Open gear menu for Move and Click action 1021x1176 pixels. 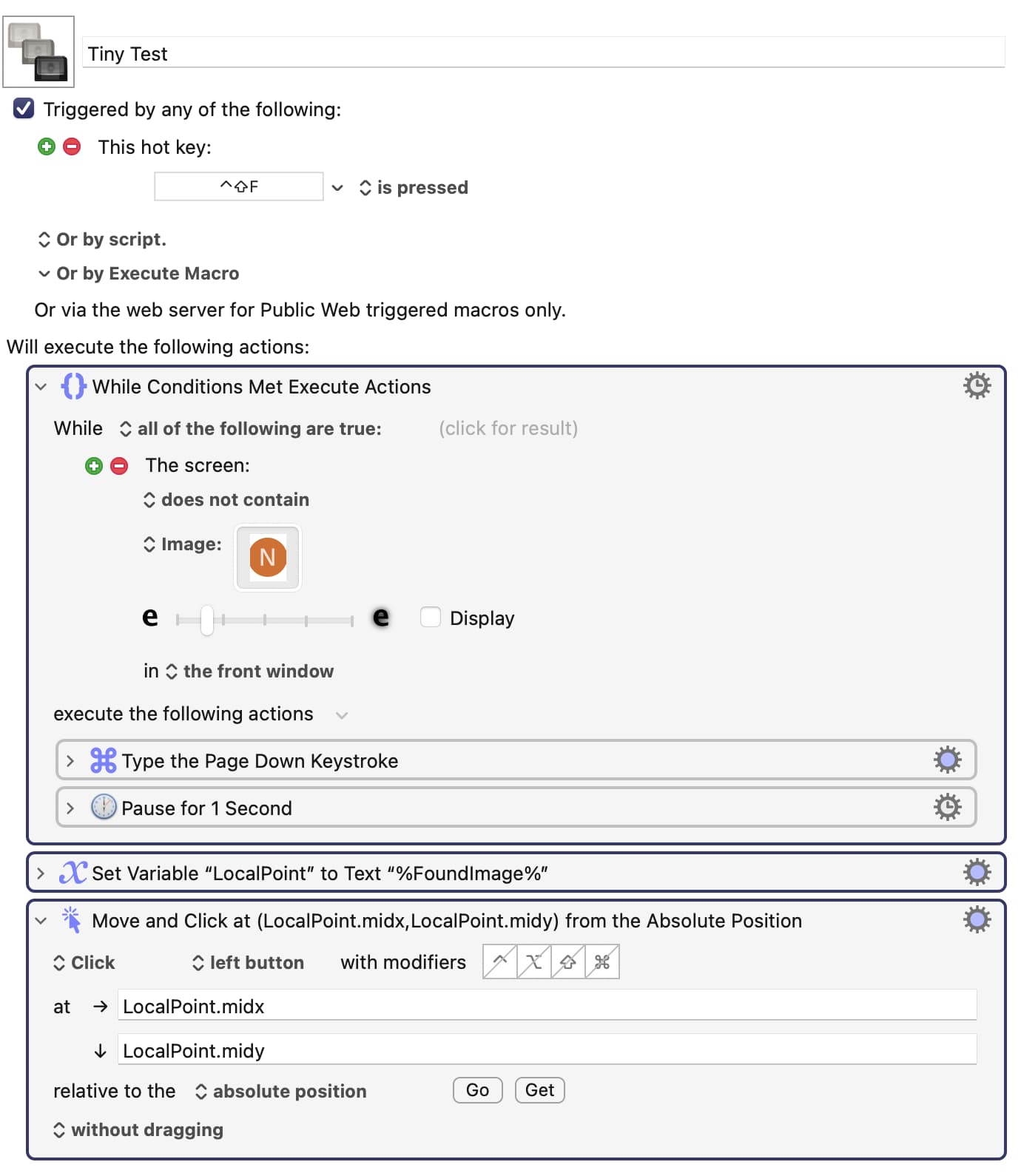point(977,920)
